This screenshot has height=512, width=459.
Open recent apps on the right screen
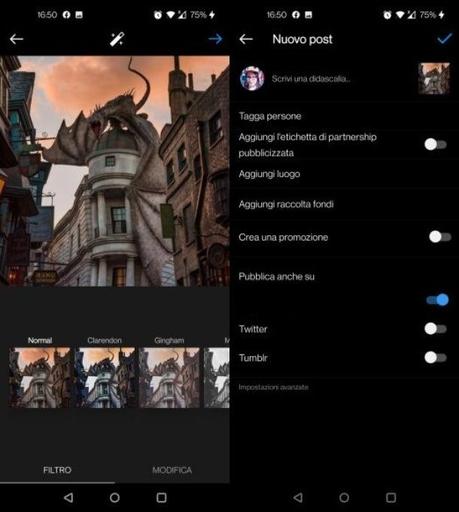click(x=391, y=498)
